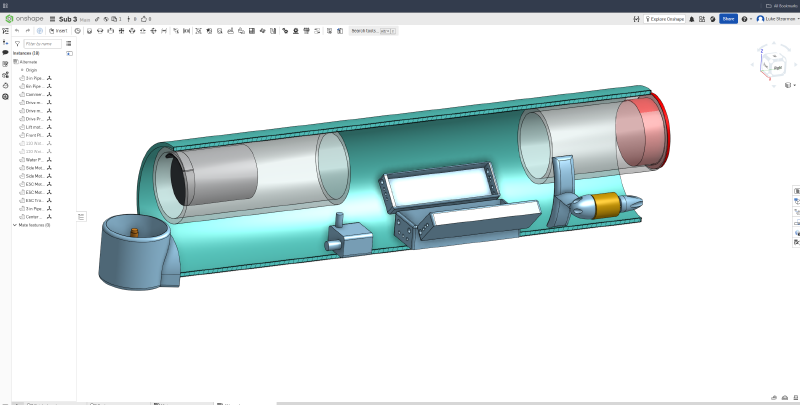The image size is (800, 405).
Task: Open the document hamburger menu beside Sub 3
Action: tap(52, 19)
